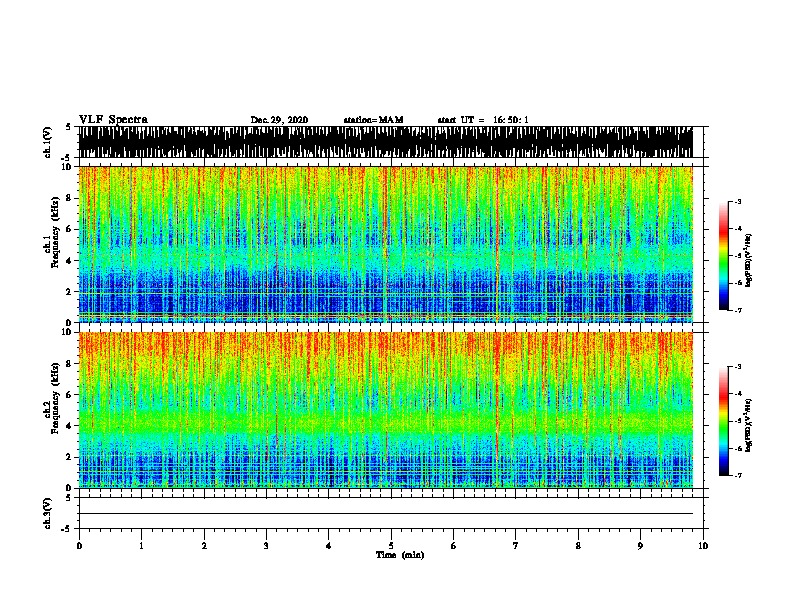Click the ch.1 color scale bar

(x=724, y=256)
